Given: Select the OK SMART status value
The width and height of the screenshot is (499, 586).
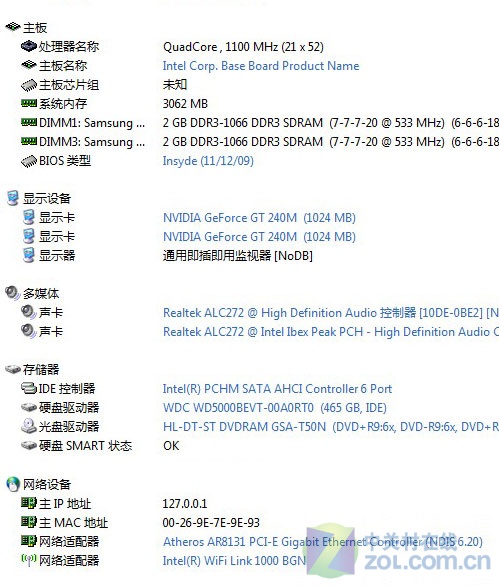Looking at the screenshot, I should pos(171,446).
